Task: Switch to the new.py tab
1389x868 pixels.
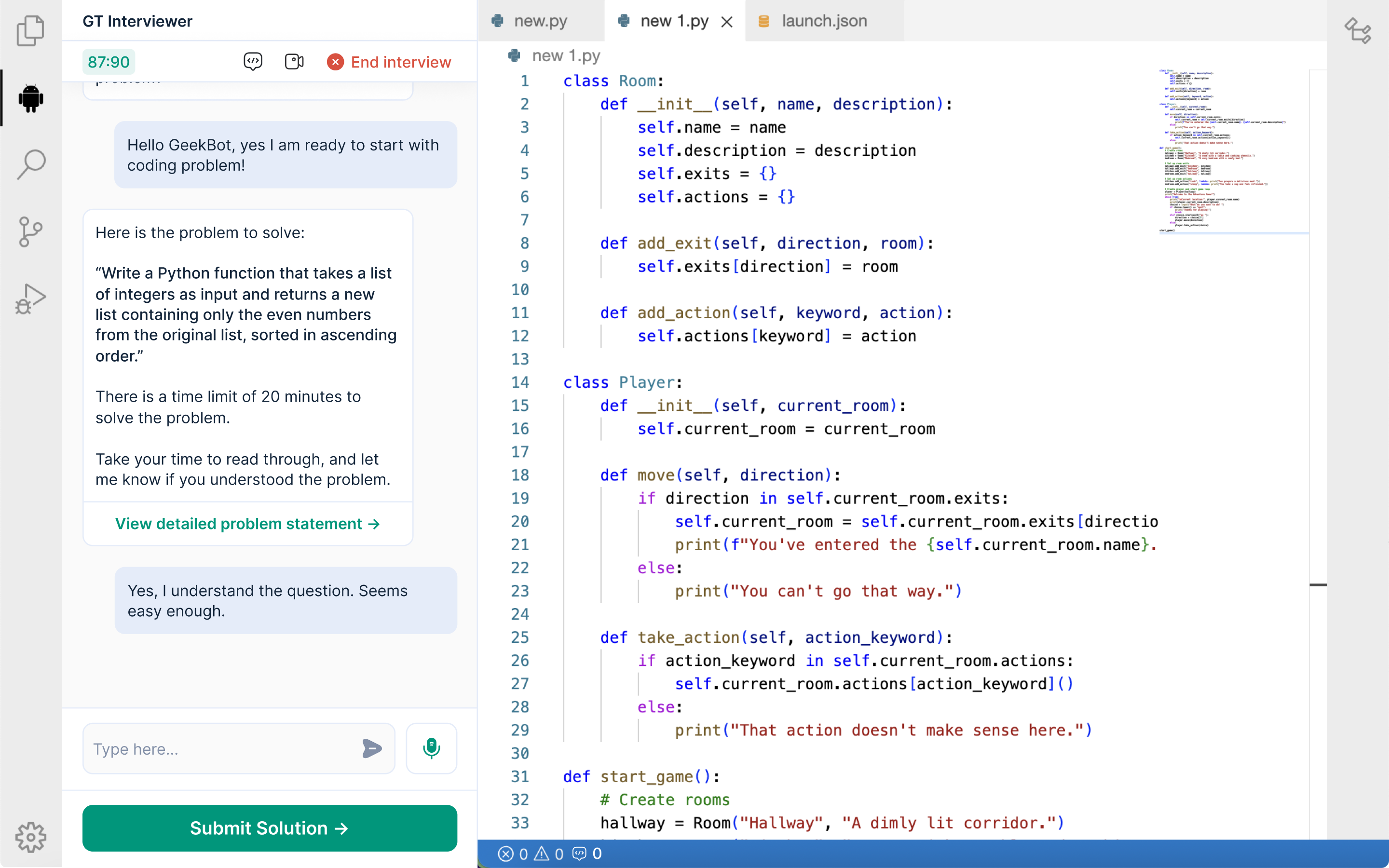Action: coord(540,21)
